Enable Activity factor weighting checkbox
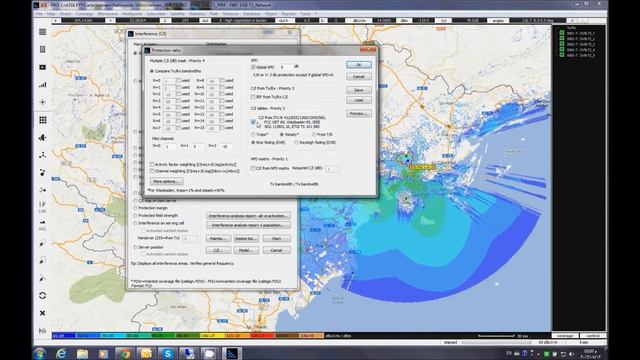Screen dimensions: 640x360 pyautogui.click(x=152, y=164)
